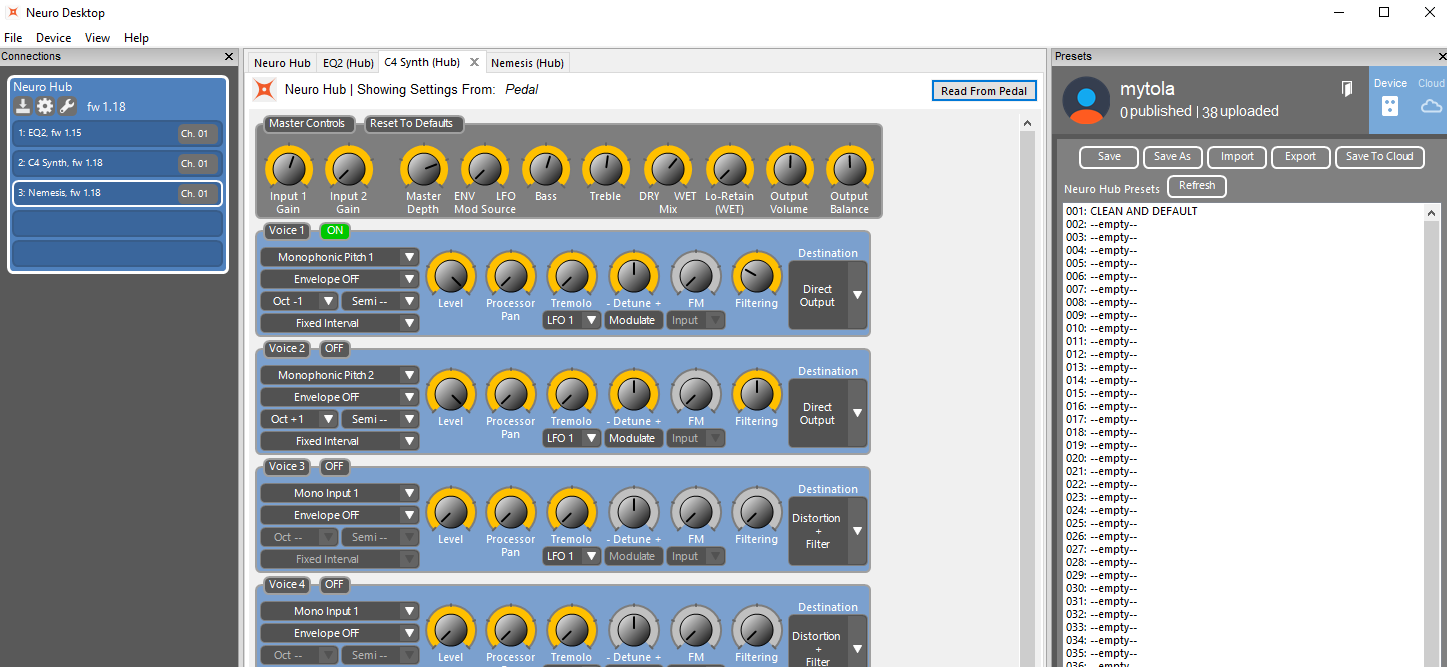Screen dimensions: 1447x667
Task: Toggle Voice 2 OFF switch
Action: (x=334, y=349)
